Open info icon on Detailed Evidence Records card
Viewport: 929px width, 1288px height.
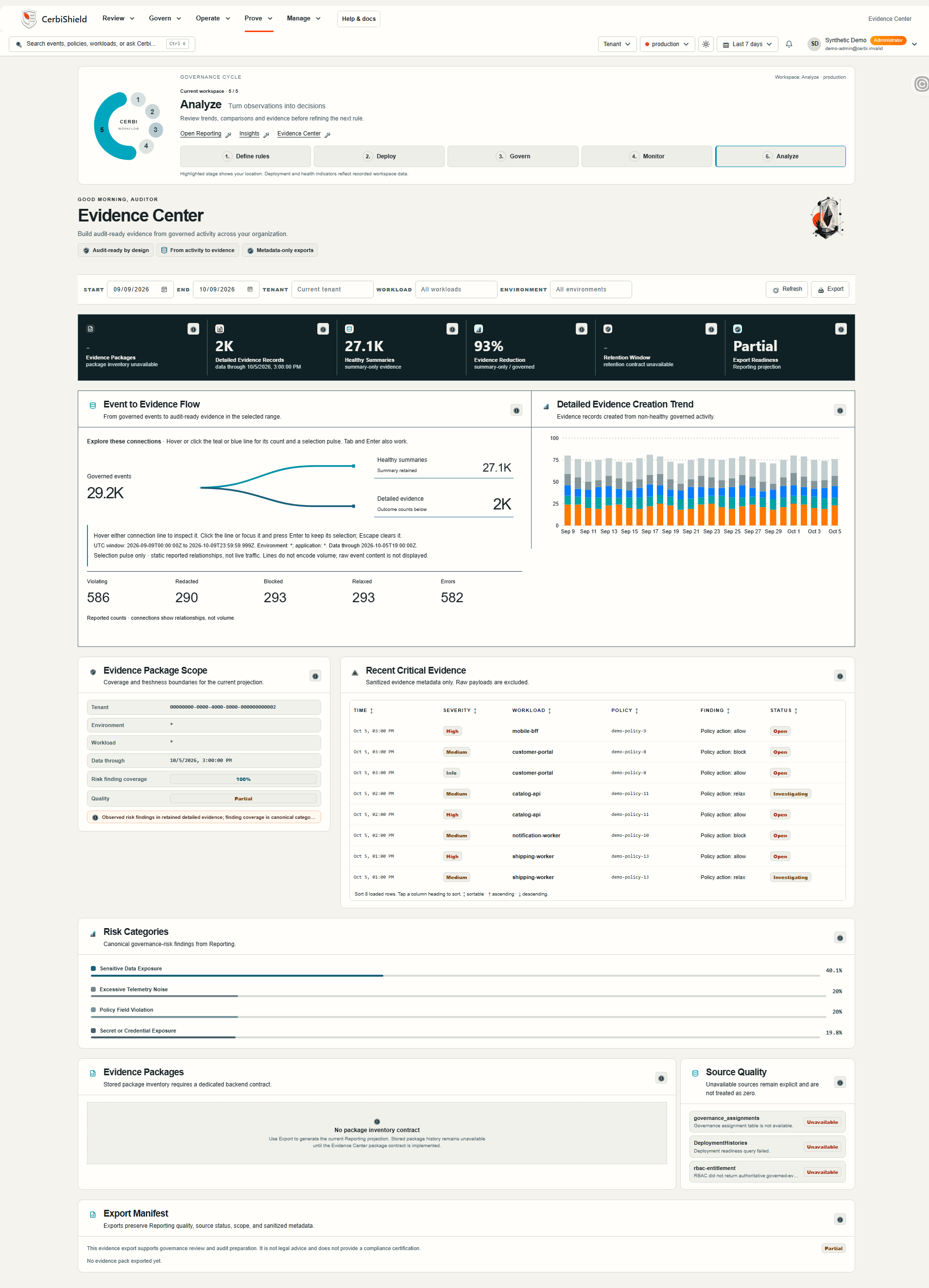(x=323, y=329)
